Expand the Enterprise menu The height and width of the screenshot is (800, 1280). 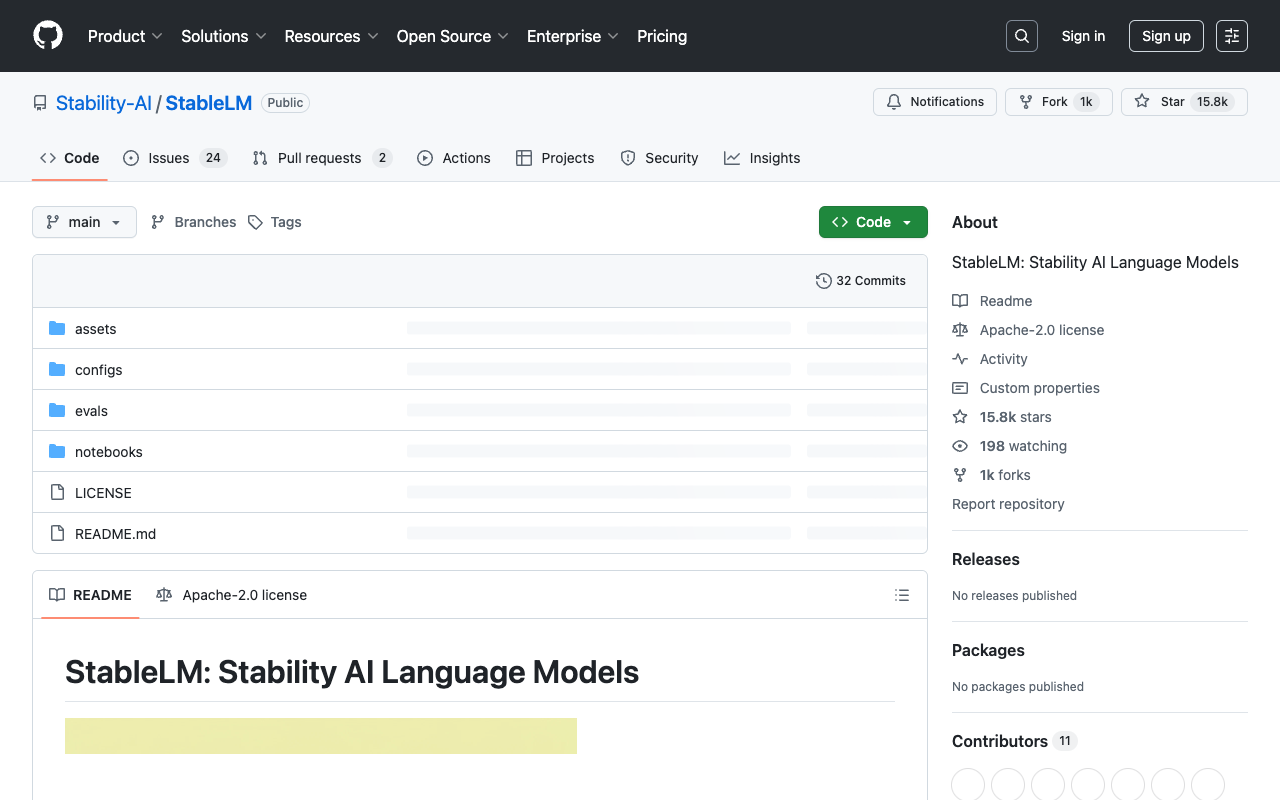(573, 36)
